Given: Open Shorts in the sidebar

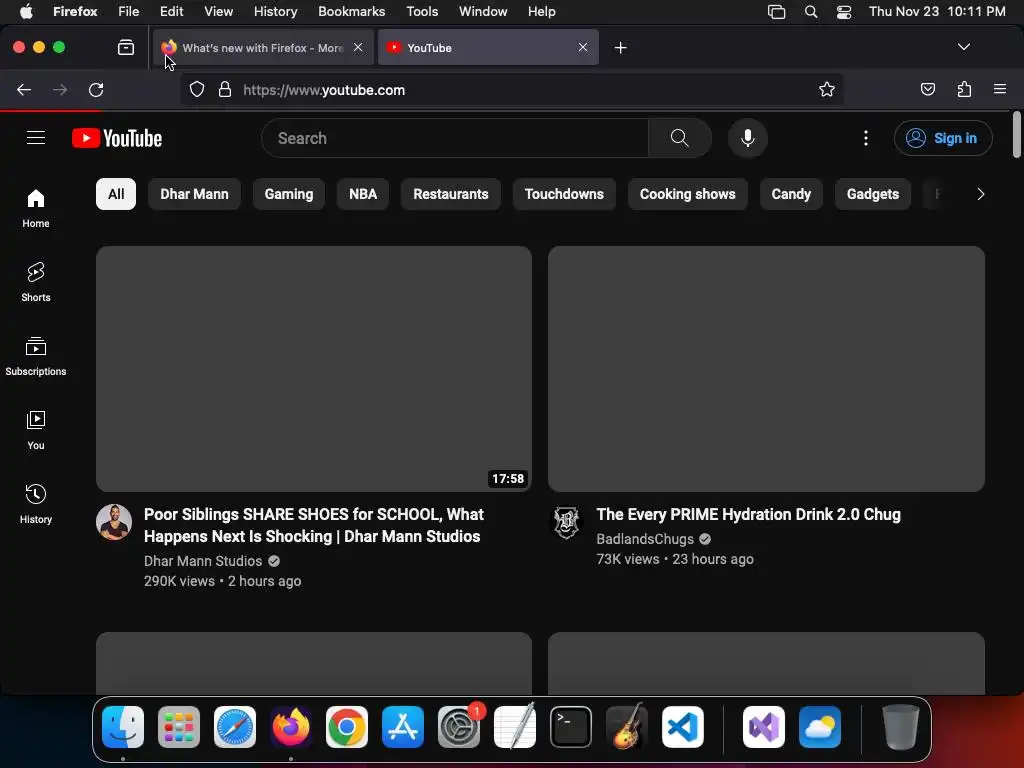Looking at the screenshot, I should click(36, 282).
